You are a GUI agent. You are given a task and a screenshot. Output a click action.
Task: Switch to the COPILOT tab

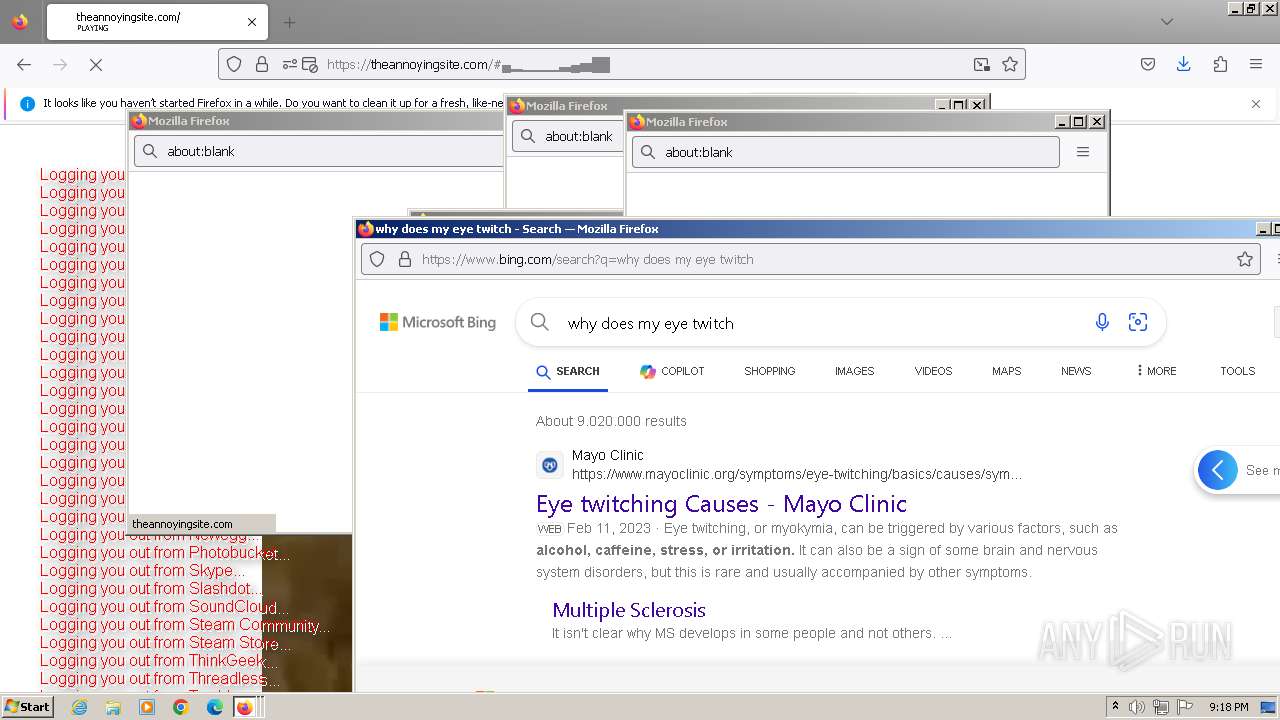click(x=672, y=371)
